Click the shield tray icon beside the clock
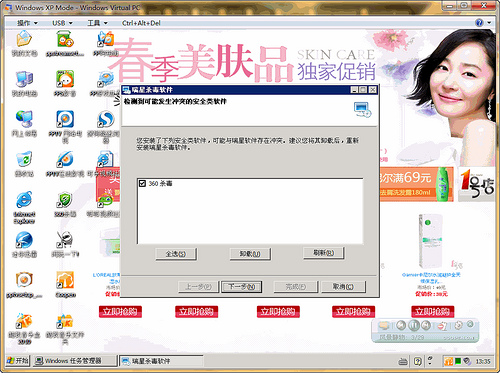Viewport: 500px width, 373px height. (467, 361)
